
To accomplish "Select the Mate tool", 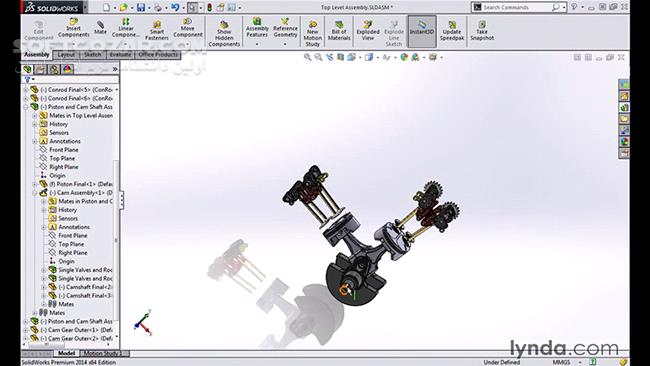I will [x=100, y=28].
